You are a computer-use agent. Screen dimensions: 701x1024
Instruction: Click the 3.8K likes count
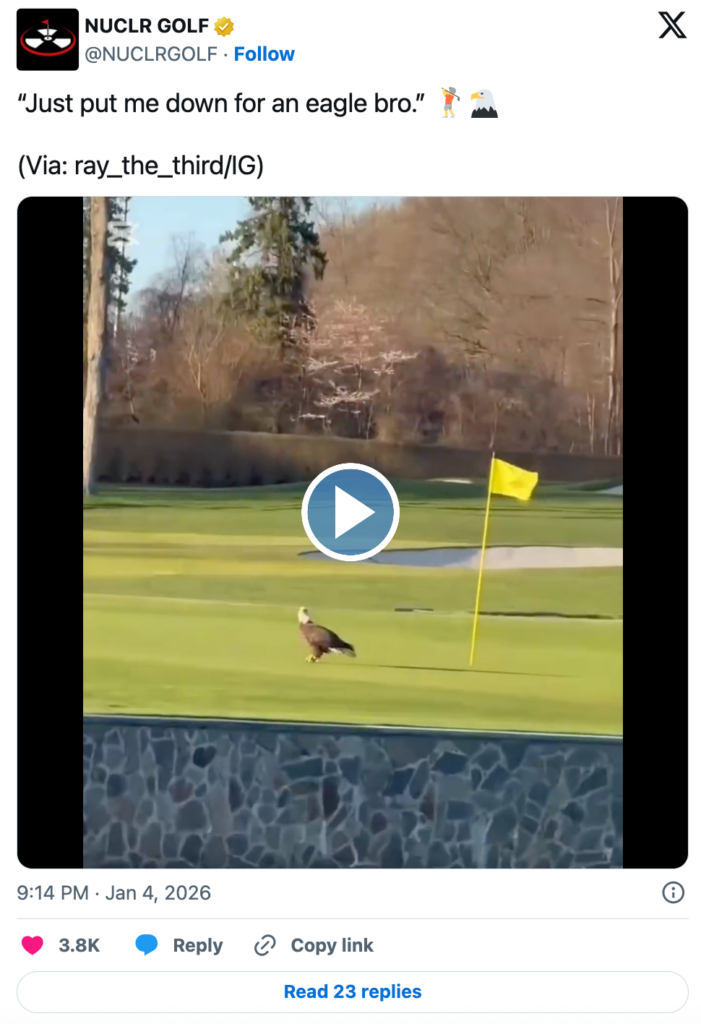click(x=79, y=945)
